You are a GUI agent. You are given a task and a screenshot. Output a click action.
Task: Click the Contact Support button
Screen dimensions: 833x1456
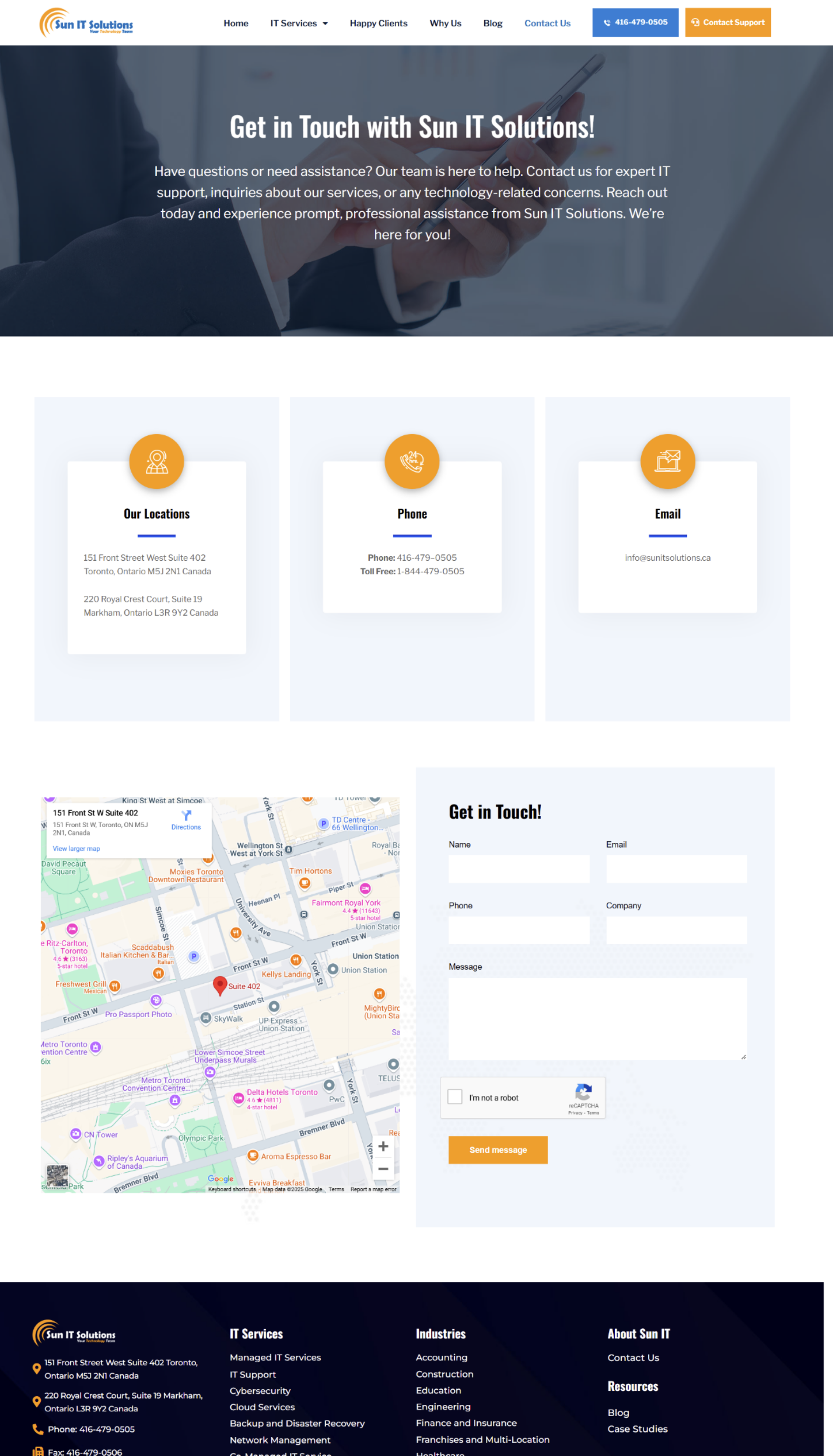pos(728,22)
